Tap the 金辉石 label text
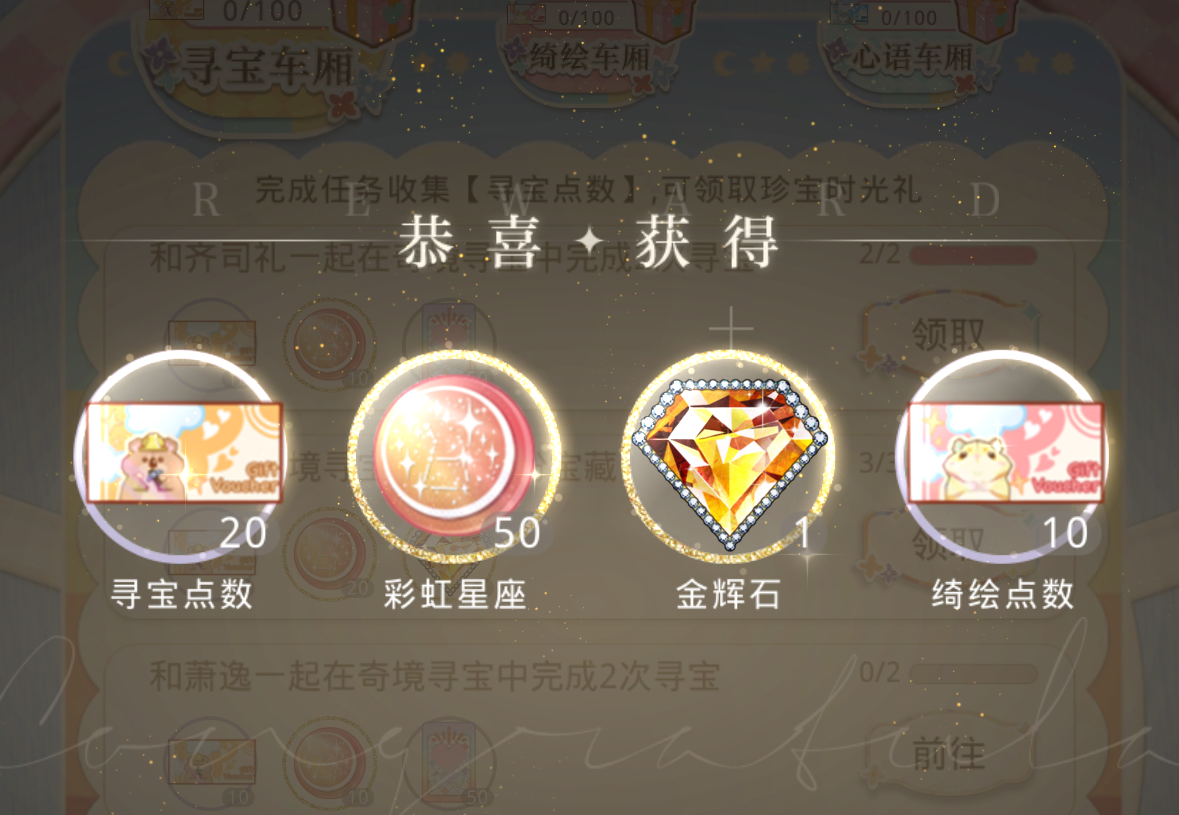 click(728, 593)
